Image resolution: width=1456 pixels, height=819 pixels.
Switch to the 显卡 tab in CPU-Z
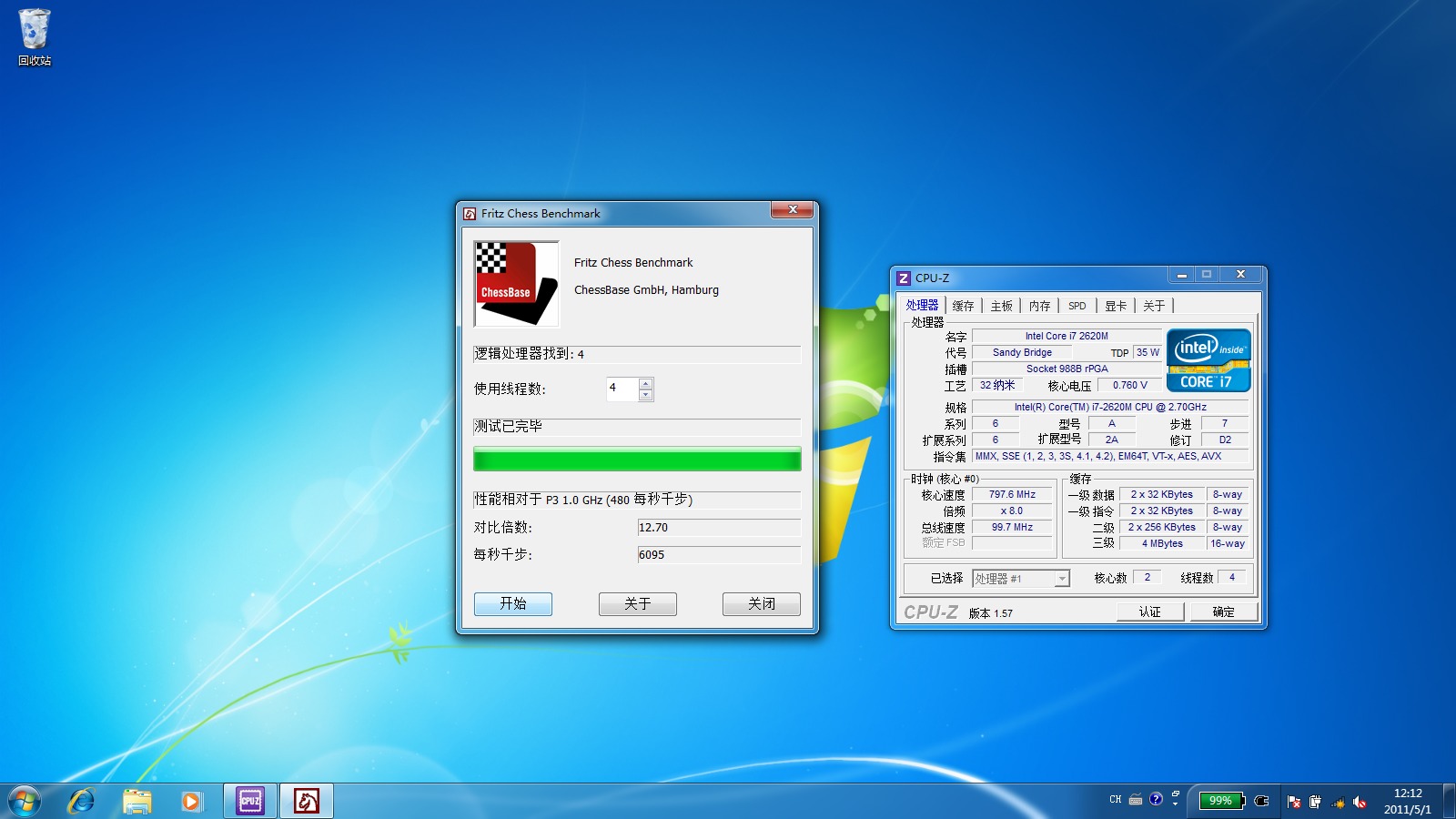point(1116,306)
